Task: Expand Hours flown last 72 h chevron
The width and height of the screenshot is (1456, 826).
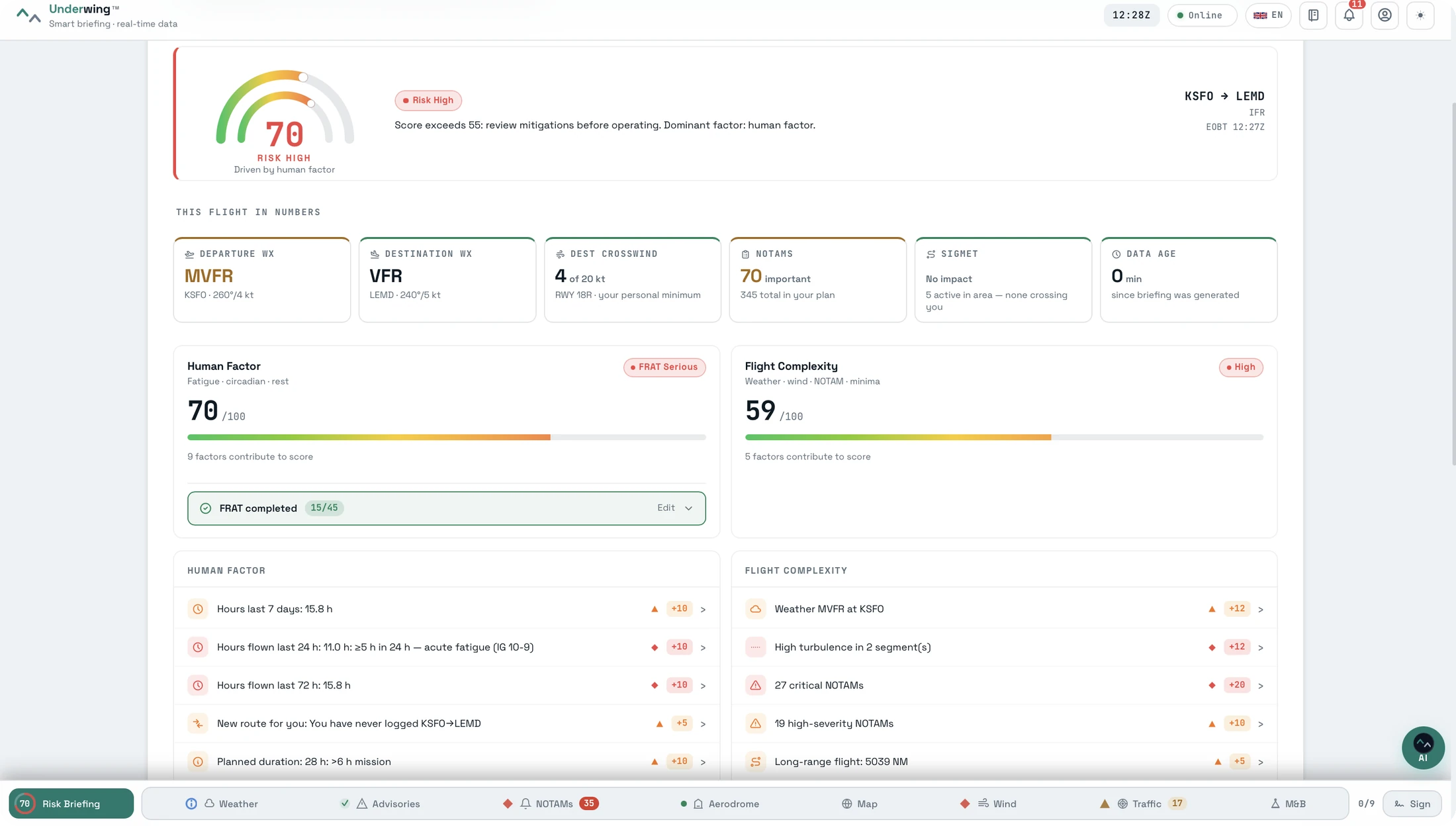Action: (703, 686)
